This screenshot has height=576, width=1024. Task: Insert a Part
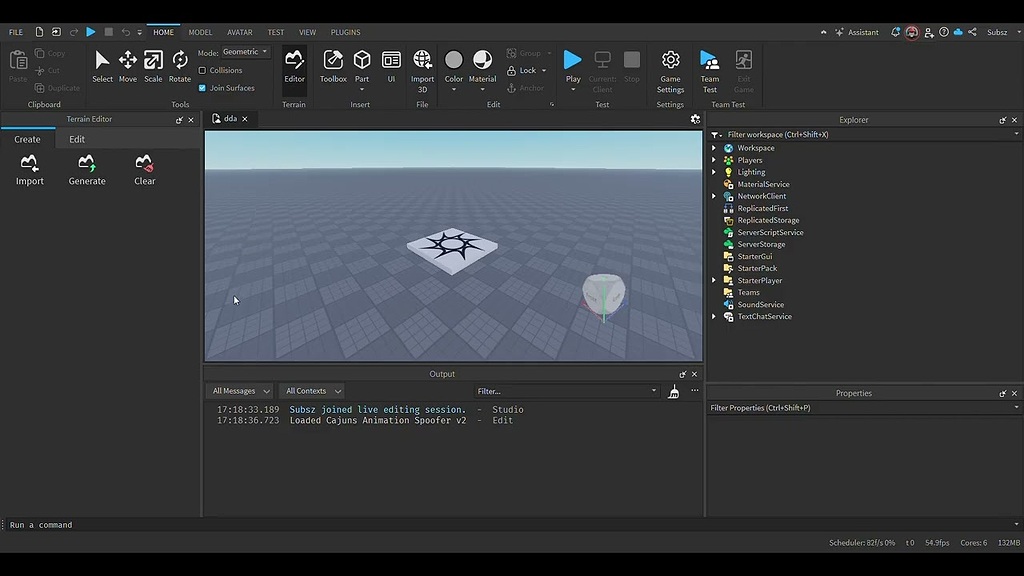tap(362, 61)
